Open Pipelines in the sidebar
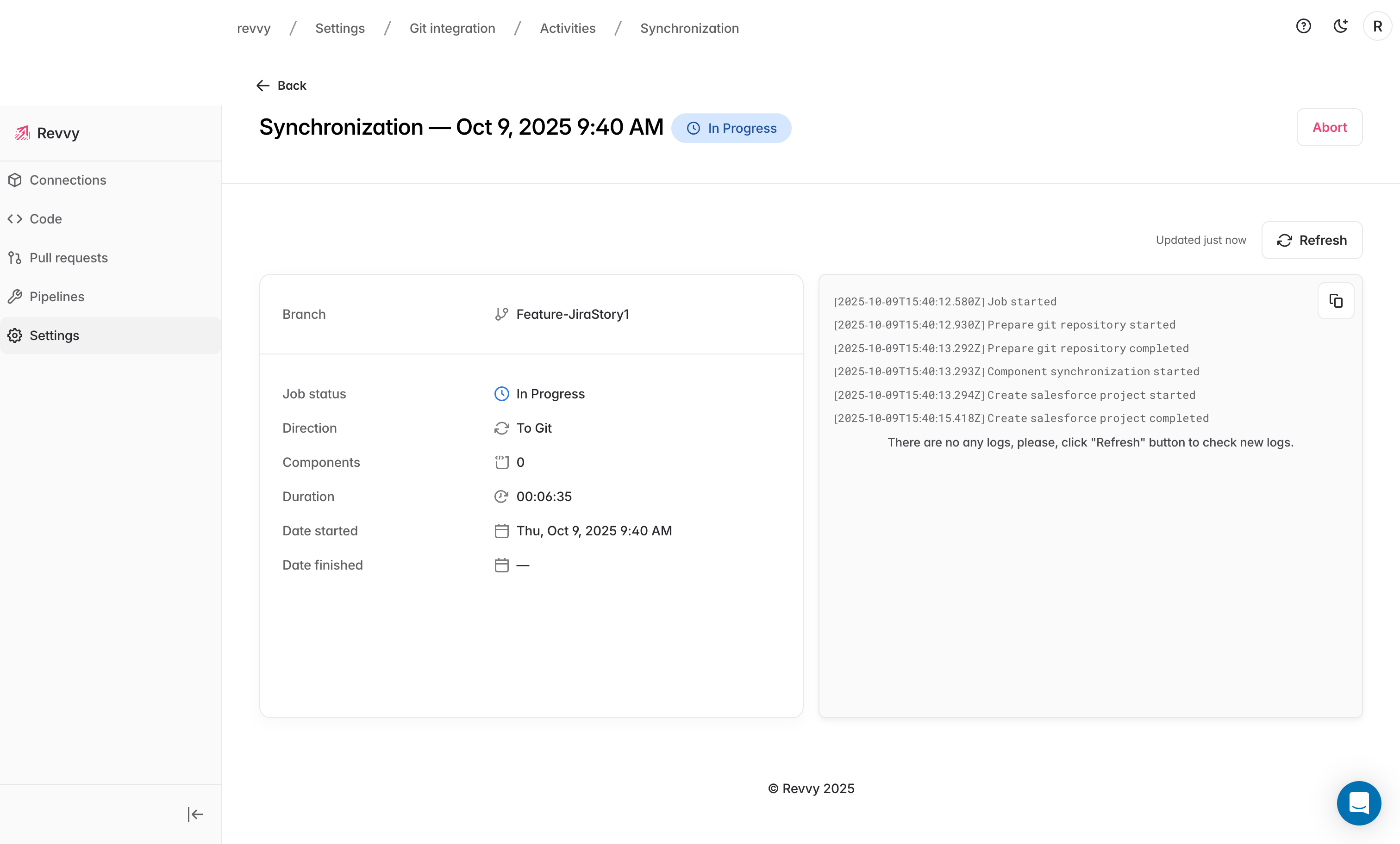This screenshot has width=1400, height=844. 57,297
